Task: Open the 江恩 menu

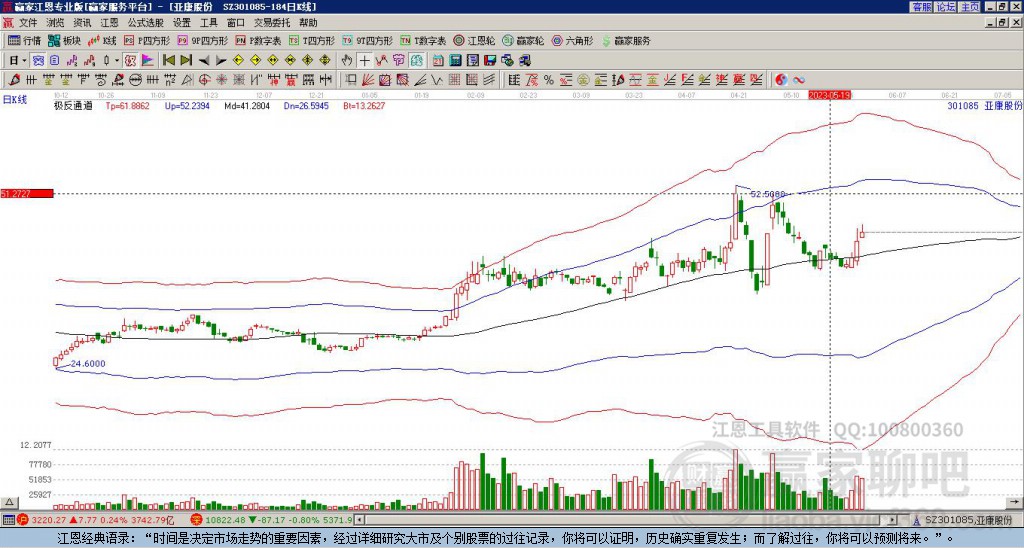Action: [109, 23]
